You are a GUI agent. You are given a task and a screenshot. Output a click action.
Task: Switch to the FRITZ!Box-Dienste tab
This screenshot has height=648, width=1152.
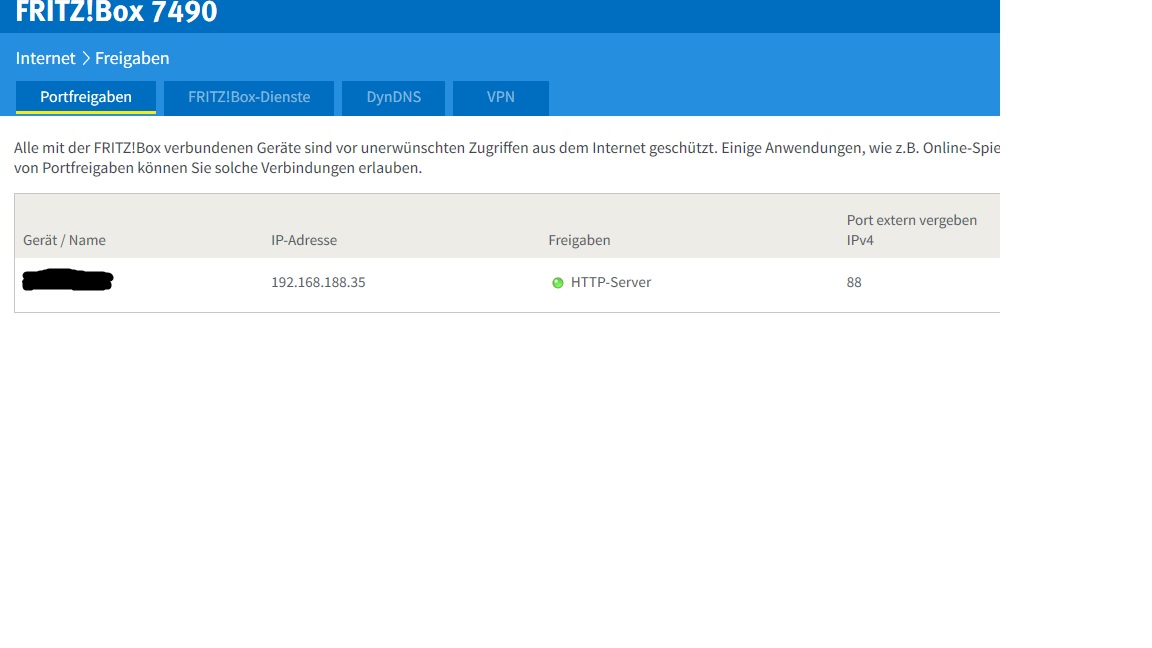pyautogui.click(x=249, y=98)
